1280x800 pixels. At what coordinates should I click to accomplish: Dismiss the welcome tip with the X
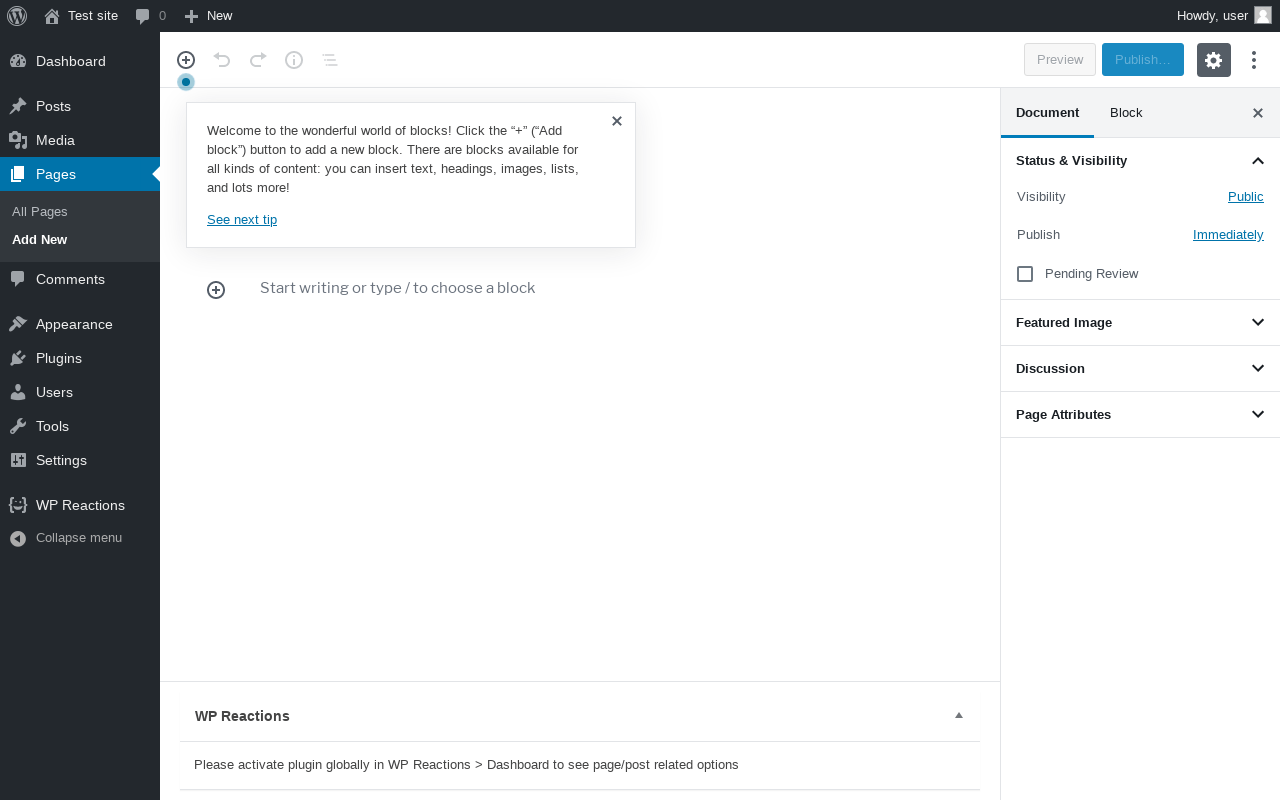(x=617, y=121)
